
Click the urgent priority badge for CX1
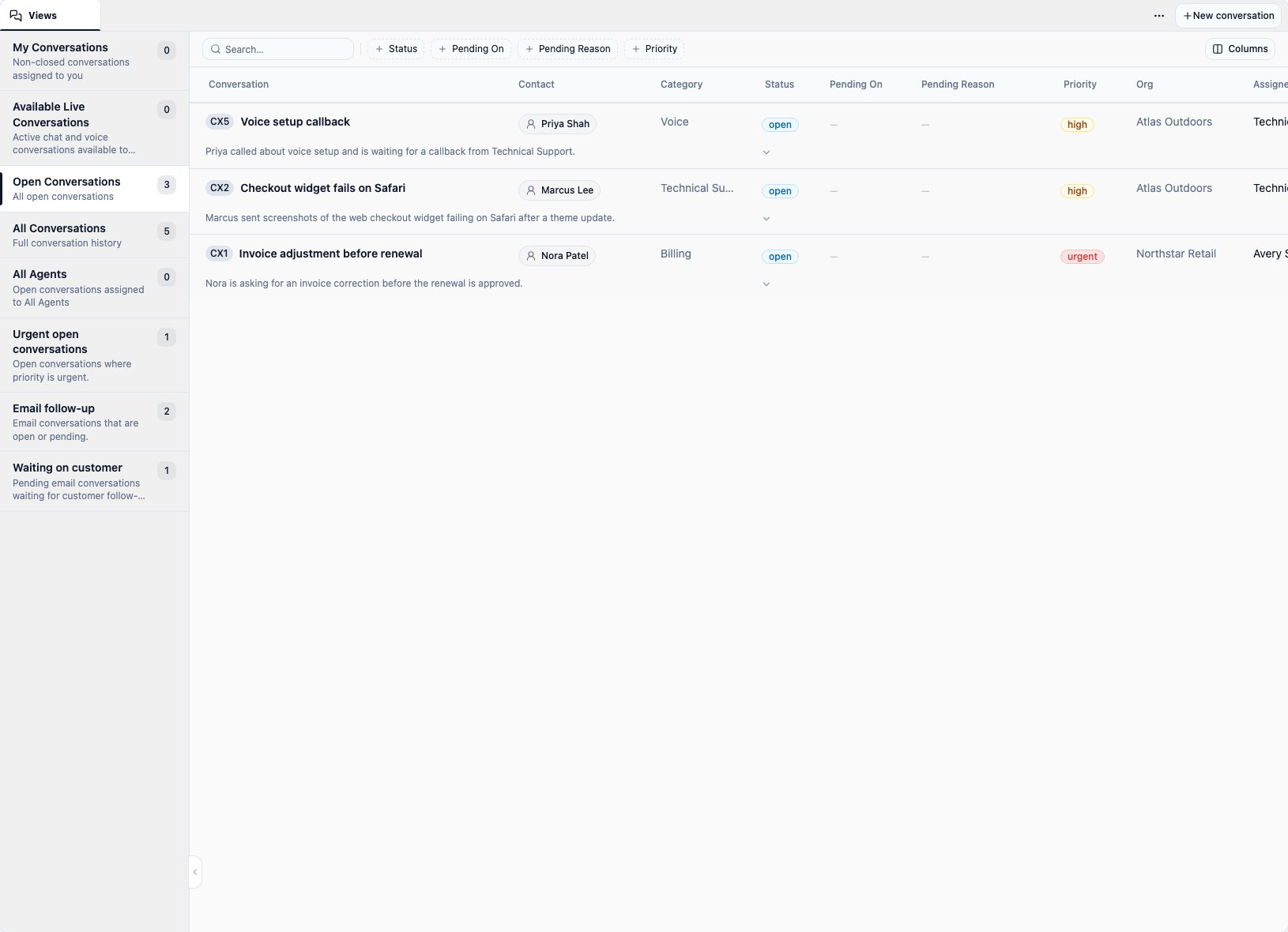[x=1082, y=257]
